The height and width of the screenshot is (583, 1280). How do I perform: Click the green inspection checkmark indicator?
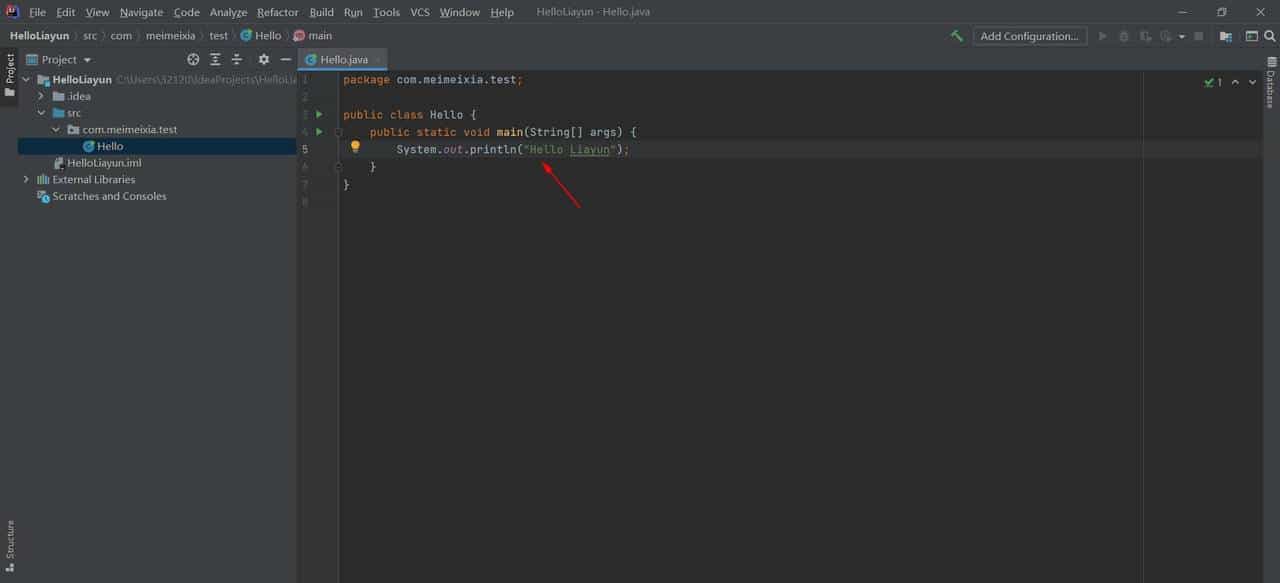(x=1209, y=82)
